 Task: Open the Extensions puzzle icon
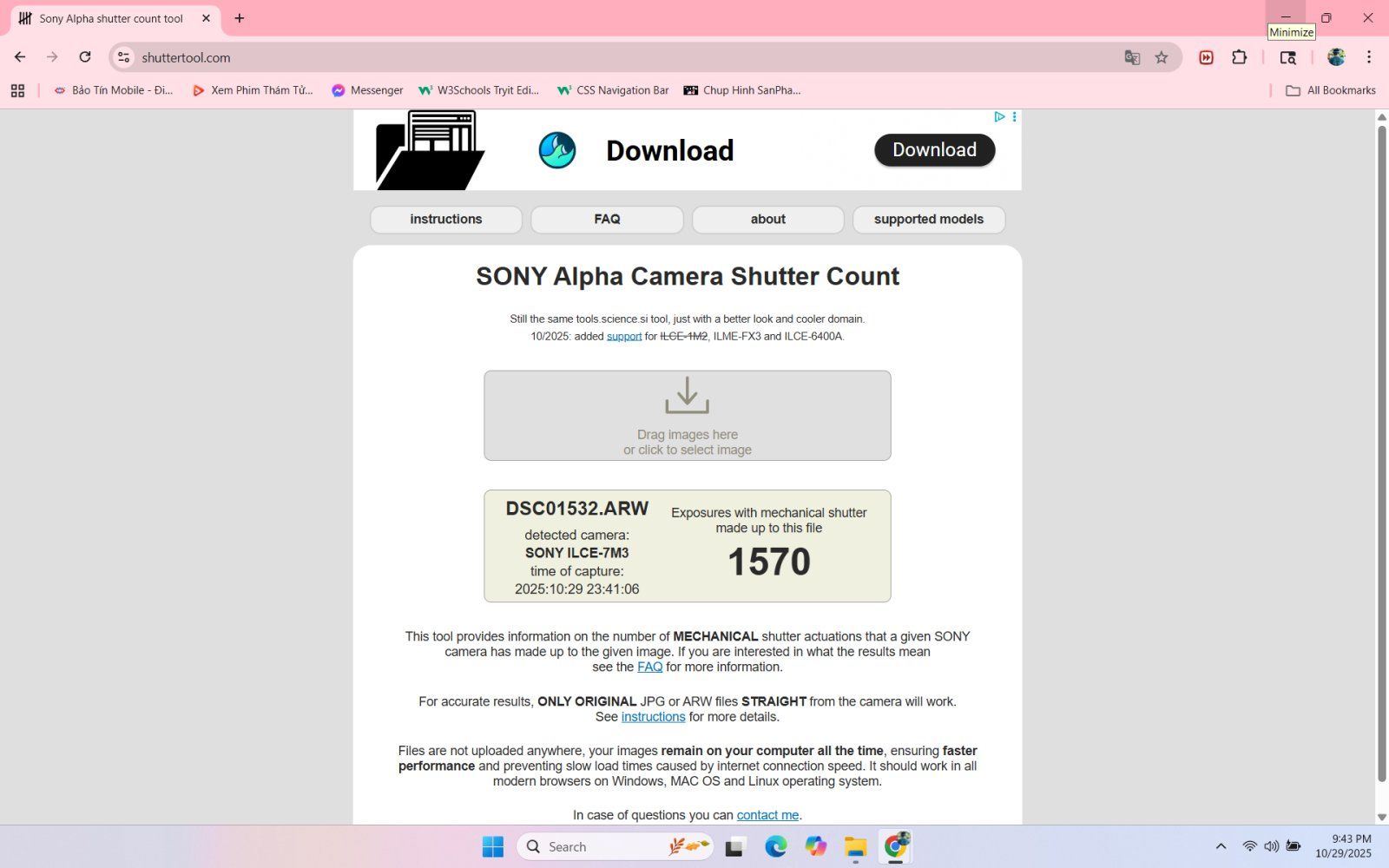(x=1240, y=57)
